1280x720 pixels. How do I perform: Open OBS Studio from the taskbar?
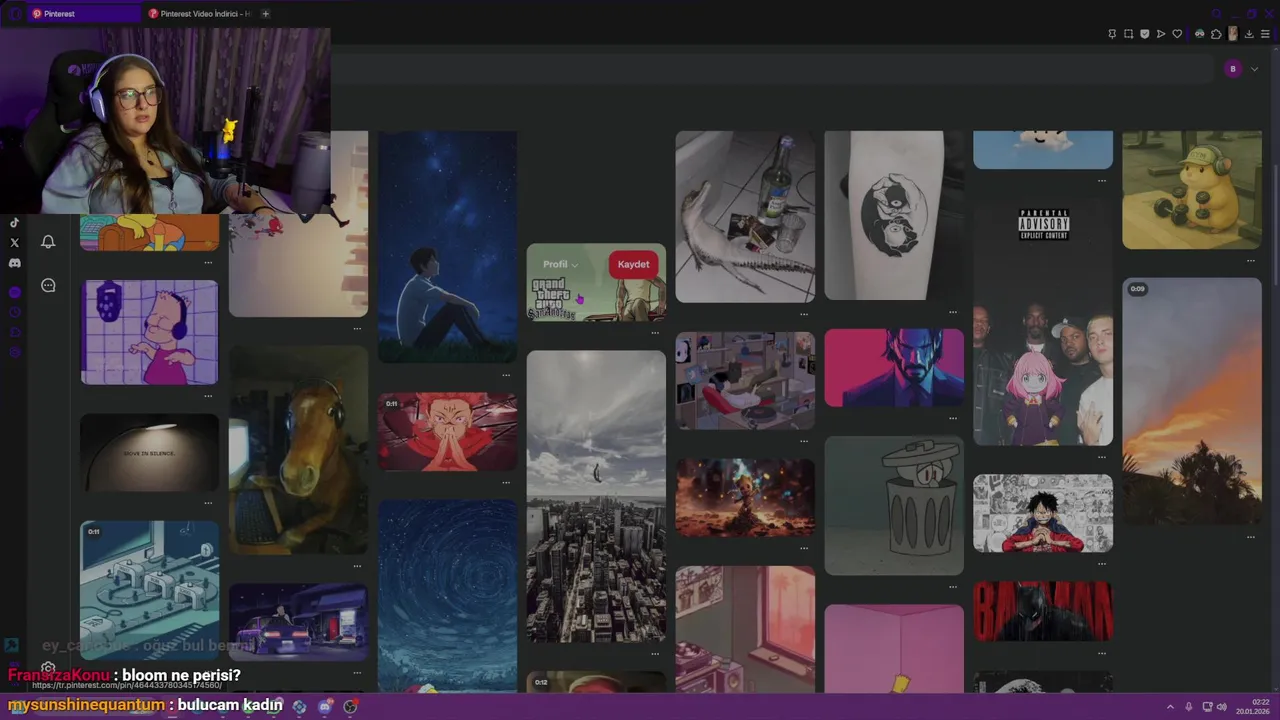(x=350, y=706)
